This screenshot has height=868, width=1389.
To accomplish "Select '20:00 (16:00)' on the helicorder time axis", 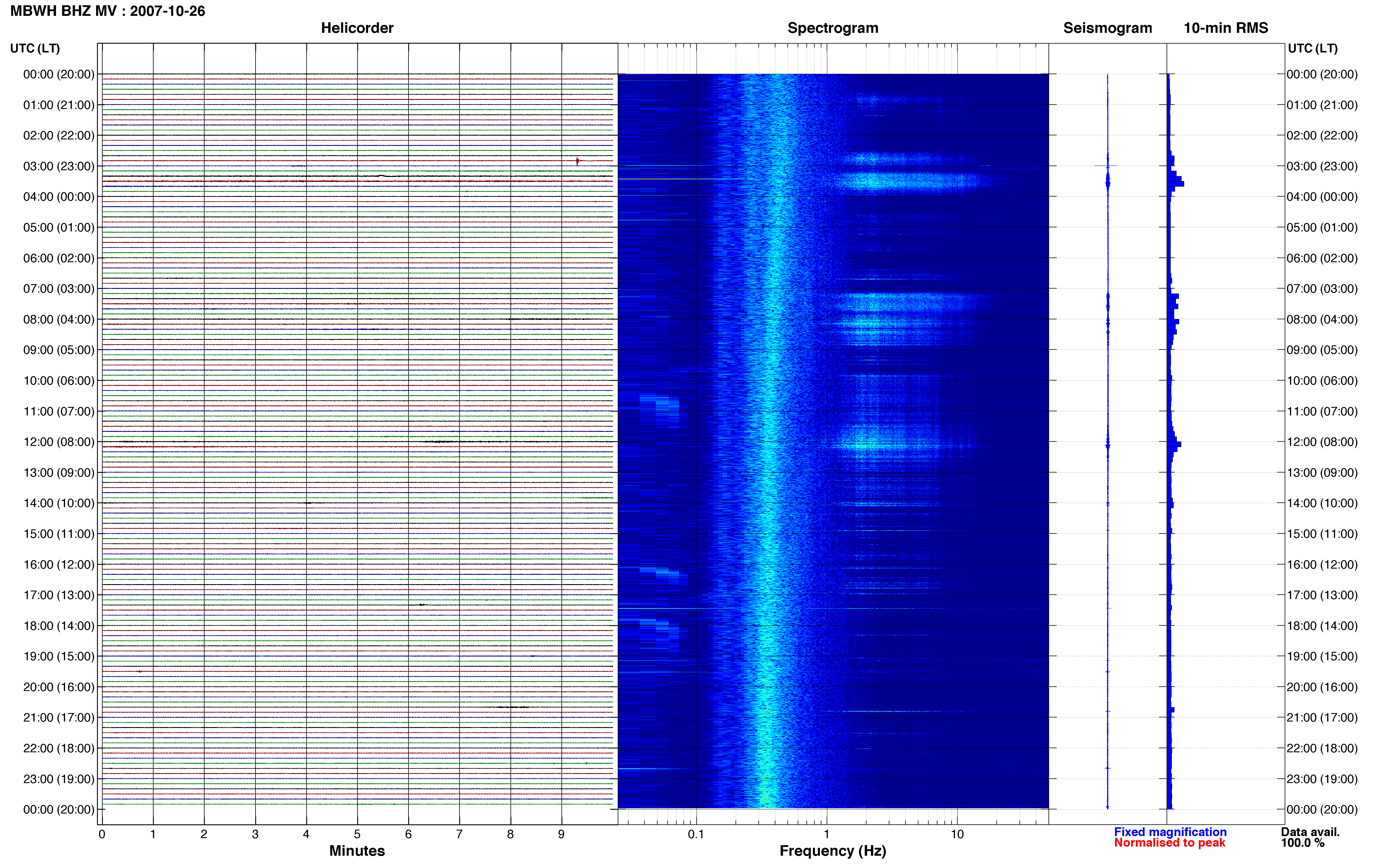I will tap(59, 687).
